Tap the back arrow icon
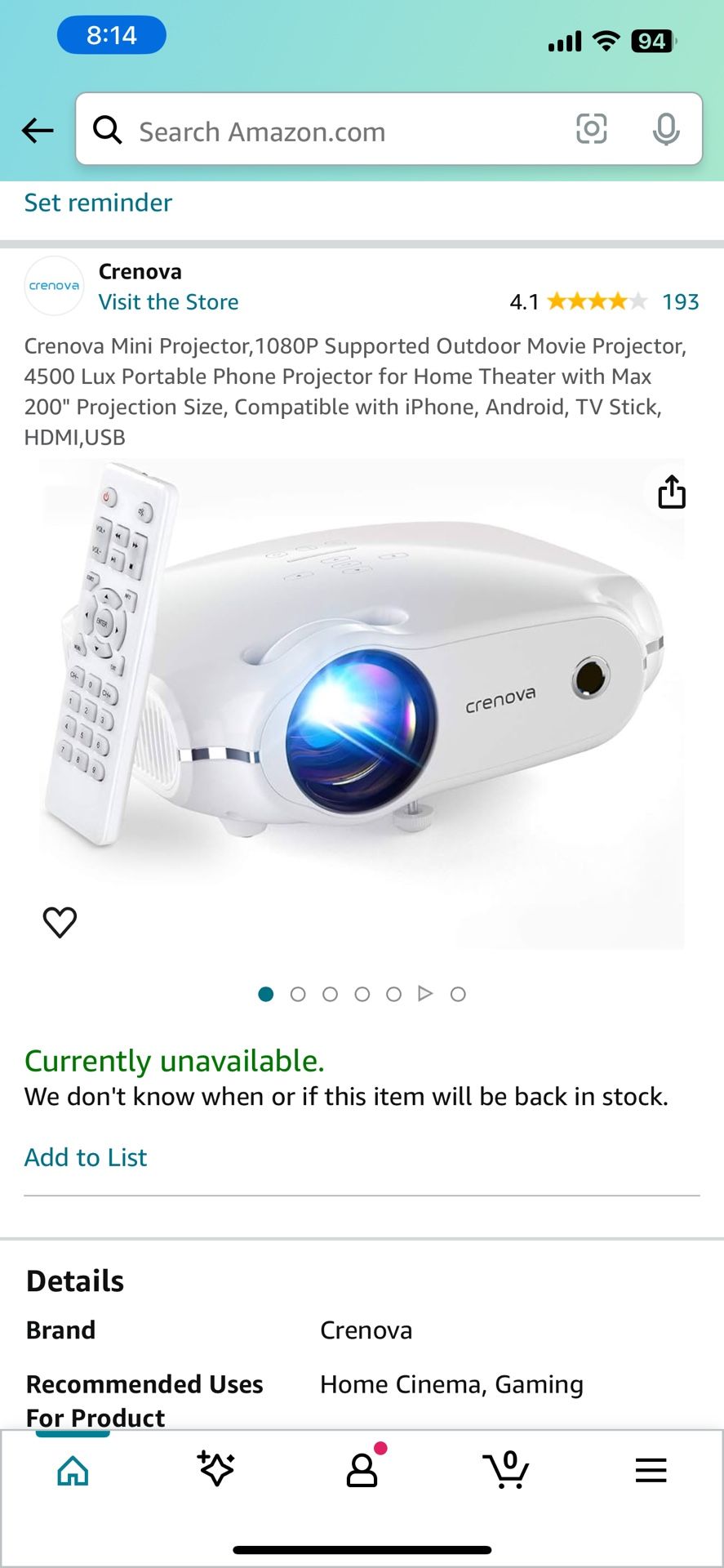Screen dimensions: 724x1568 pyautogui.click(x=38, y=130)
